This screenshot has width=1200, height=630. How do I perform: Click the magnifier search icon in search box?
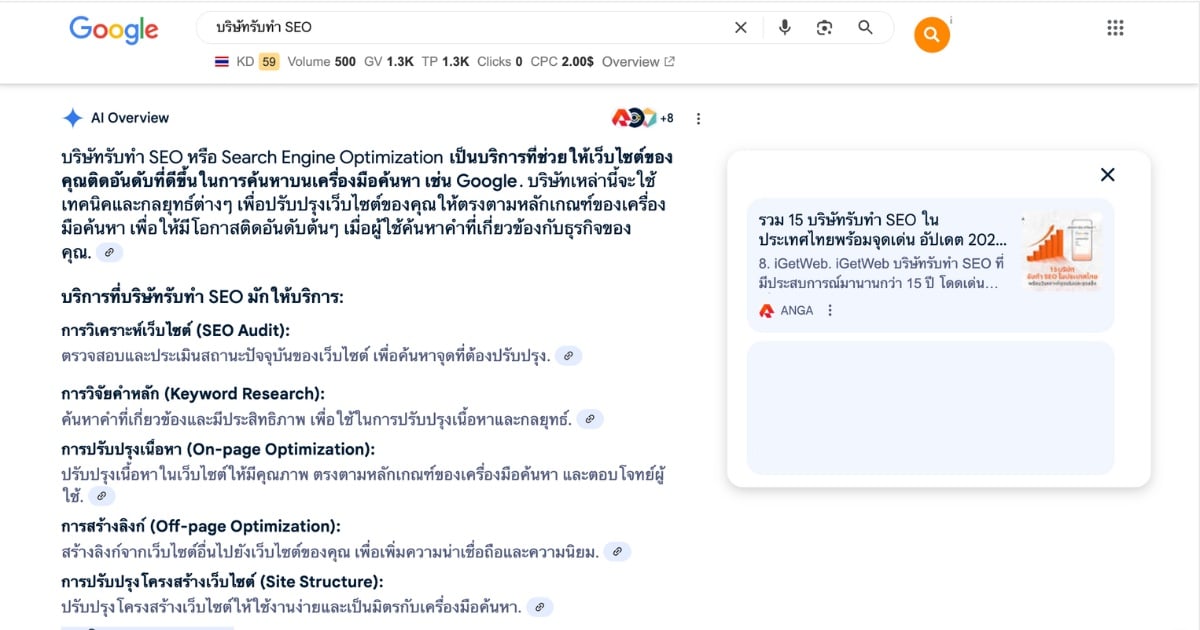click(865, 28)
